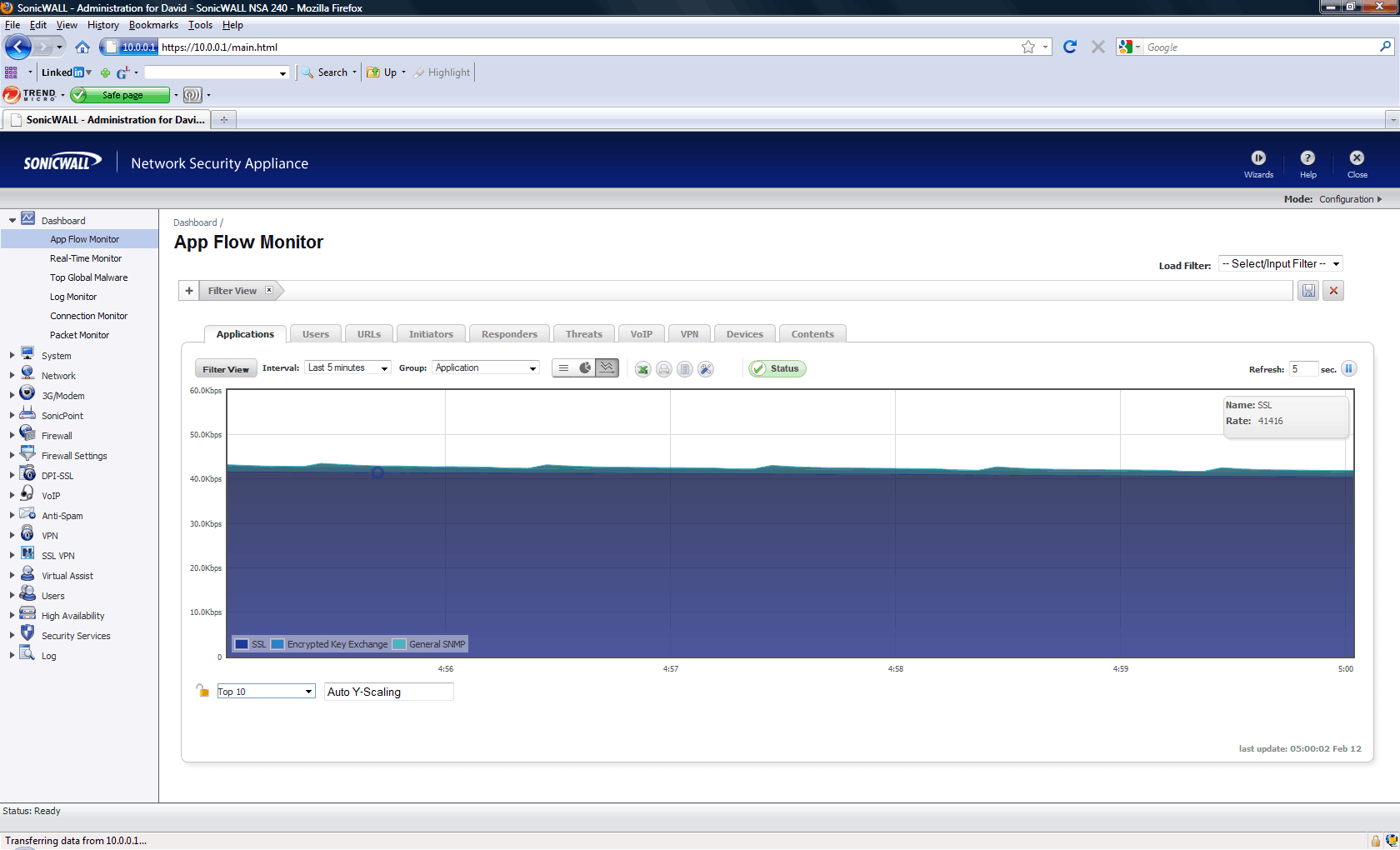Viewport: 1400px width, 850px height.
Task: Toggle Highlight in the toolbar
Action: (442, 72)
